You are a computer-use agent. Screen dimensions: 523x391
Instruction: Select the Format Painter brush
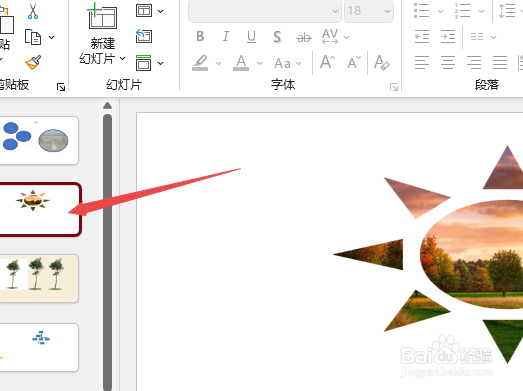33,62
